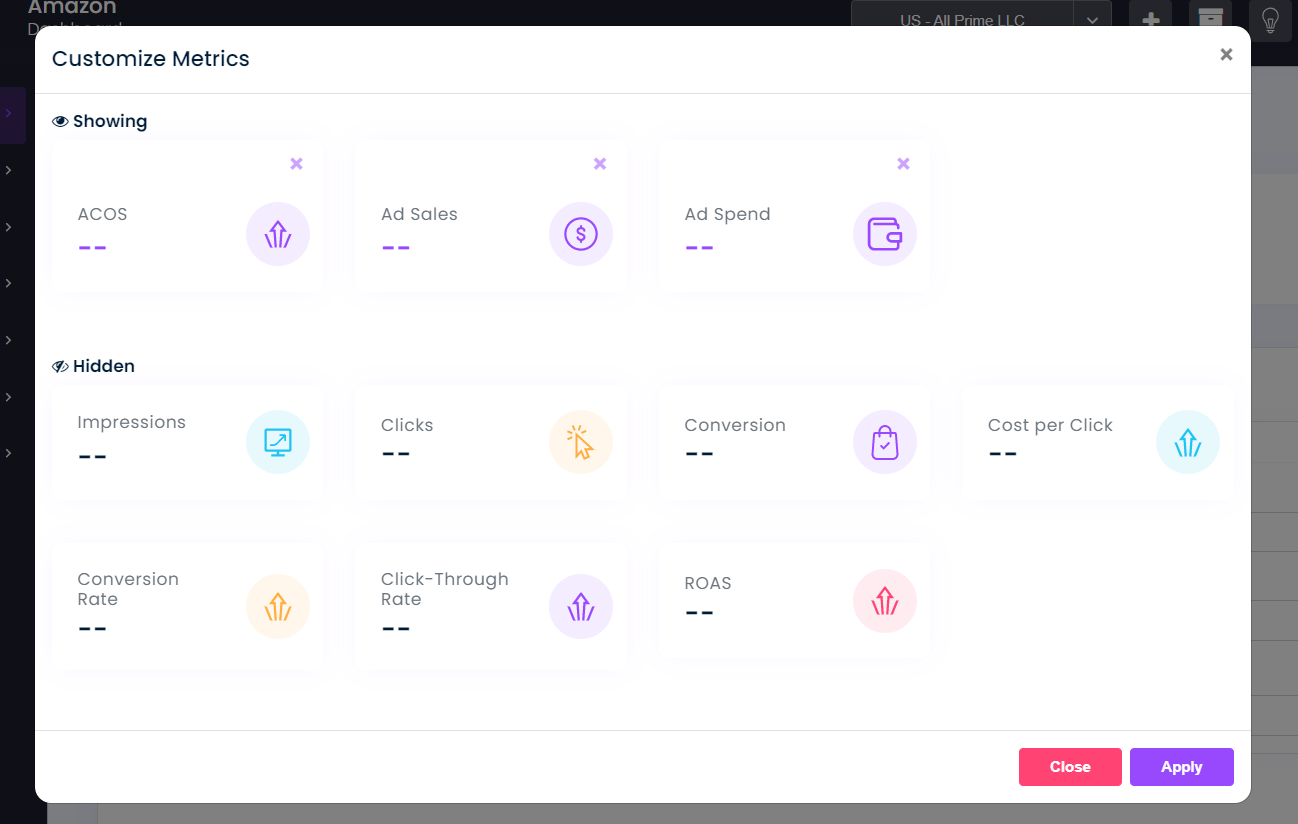Remove Ad Sales from showing metrics
The height and width of the screenshot is (824, 1298).
point(600,164)
